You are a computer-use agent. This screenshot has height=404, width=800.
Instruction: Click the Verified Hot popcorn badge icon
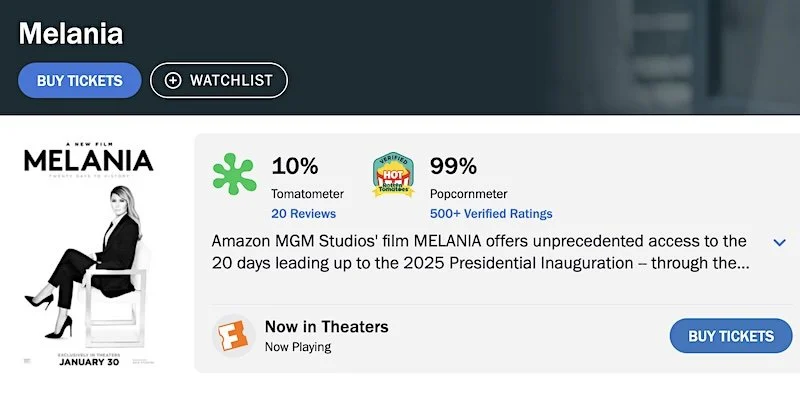[393, 175]
